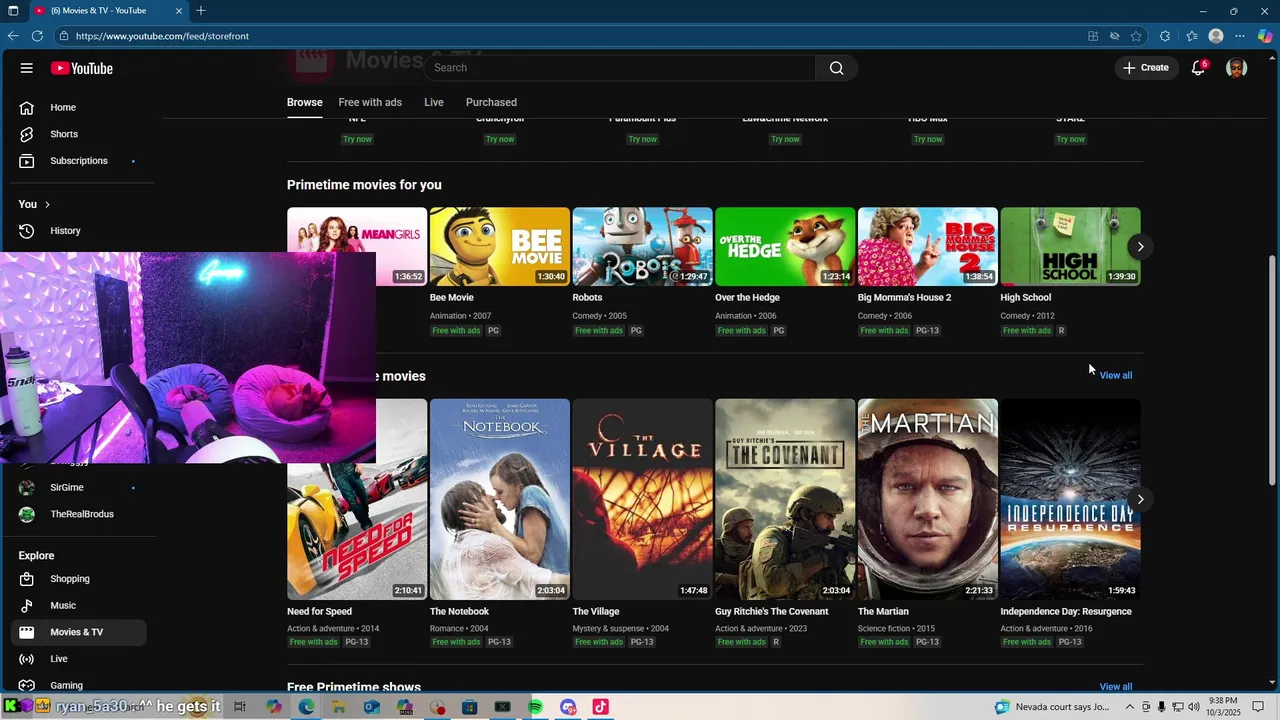Image resolution: width=1280 pixels, height=720 pixels.
Task: Switch to the Live tab
Action: (434, 102)
